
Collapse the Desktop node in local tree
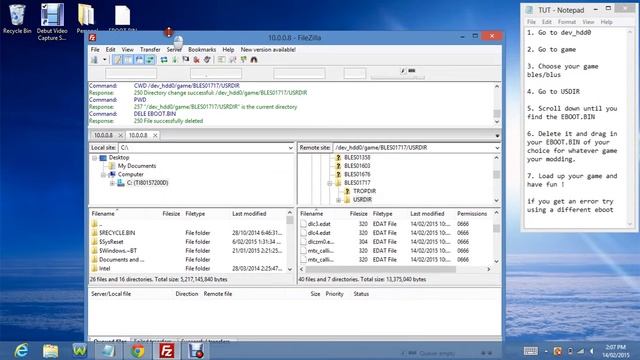pos(95,158)
